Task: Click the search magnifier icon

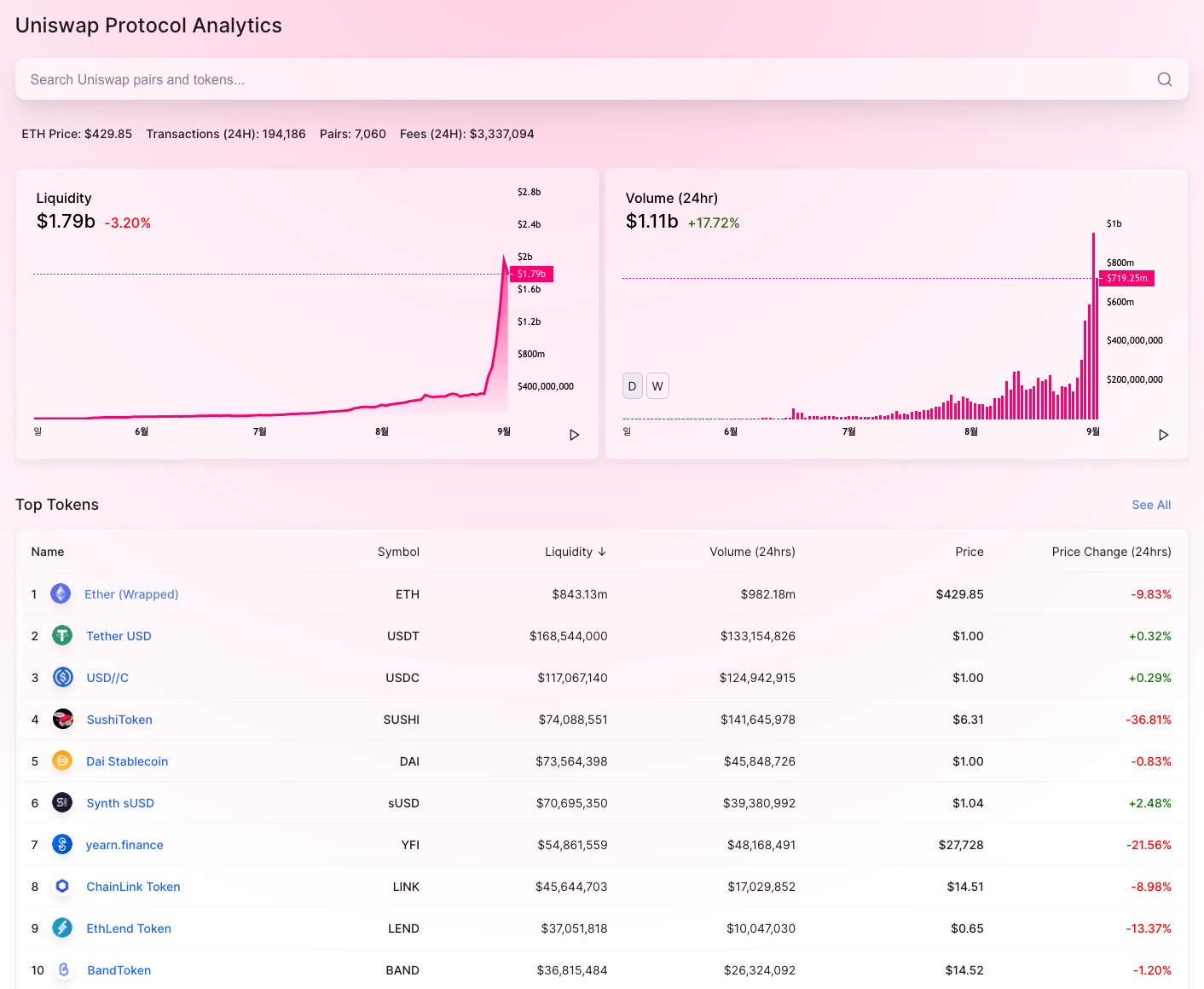Action: point(1164,79)
